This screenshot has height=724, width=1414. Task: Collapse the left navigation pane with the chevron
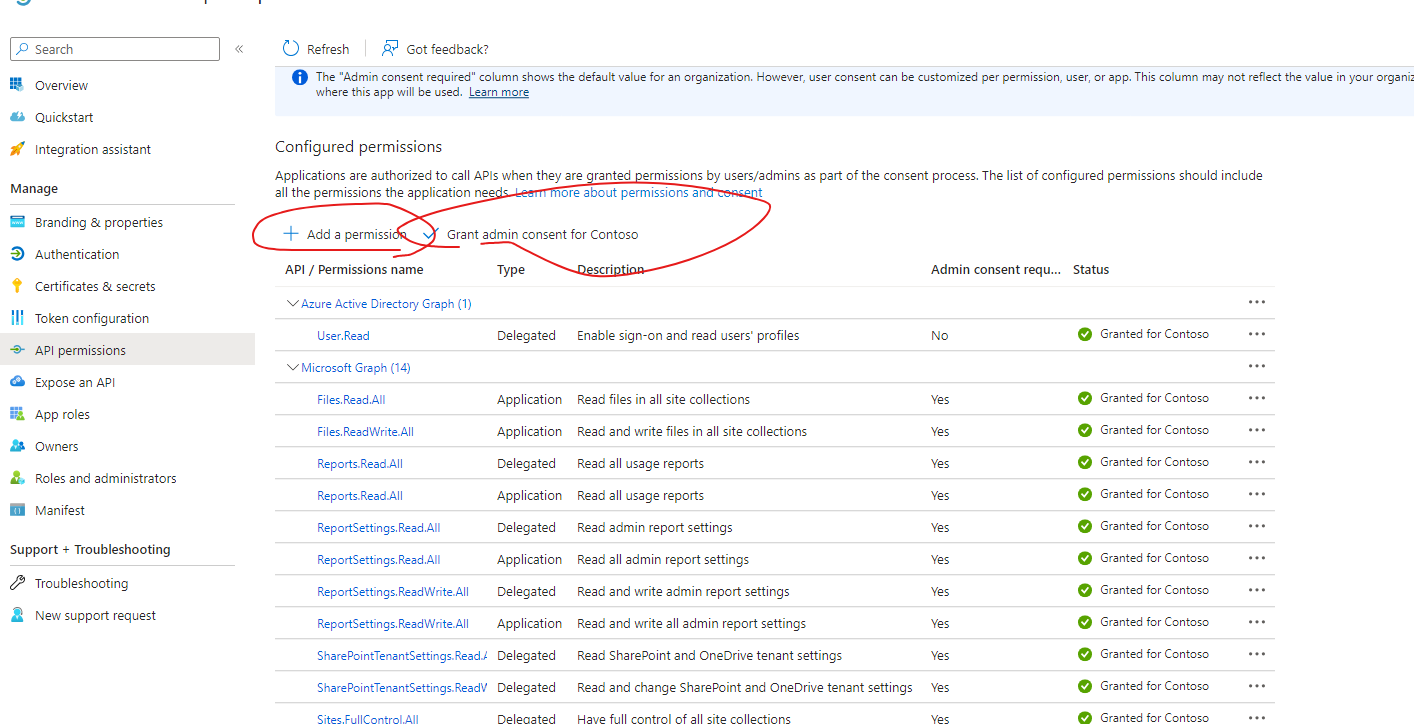[239, 48]
